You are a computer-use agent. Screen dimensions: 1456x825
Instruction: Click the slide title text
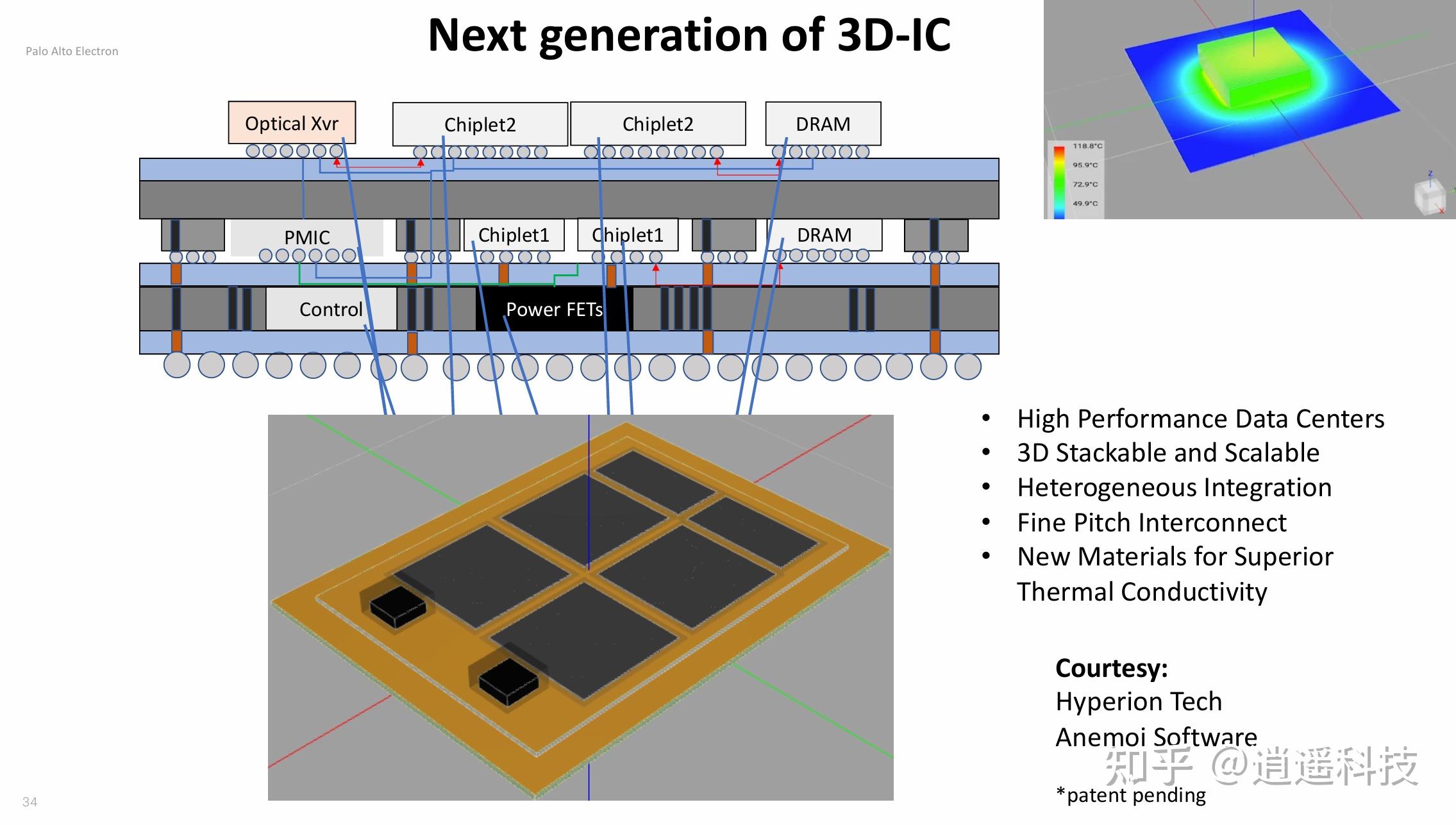pyautogui.click(x=689, y=35)
